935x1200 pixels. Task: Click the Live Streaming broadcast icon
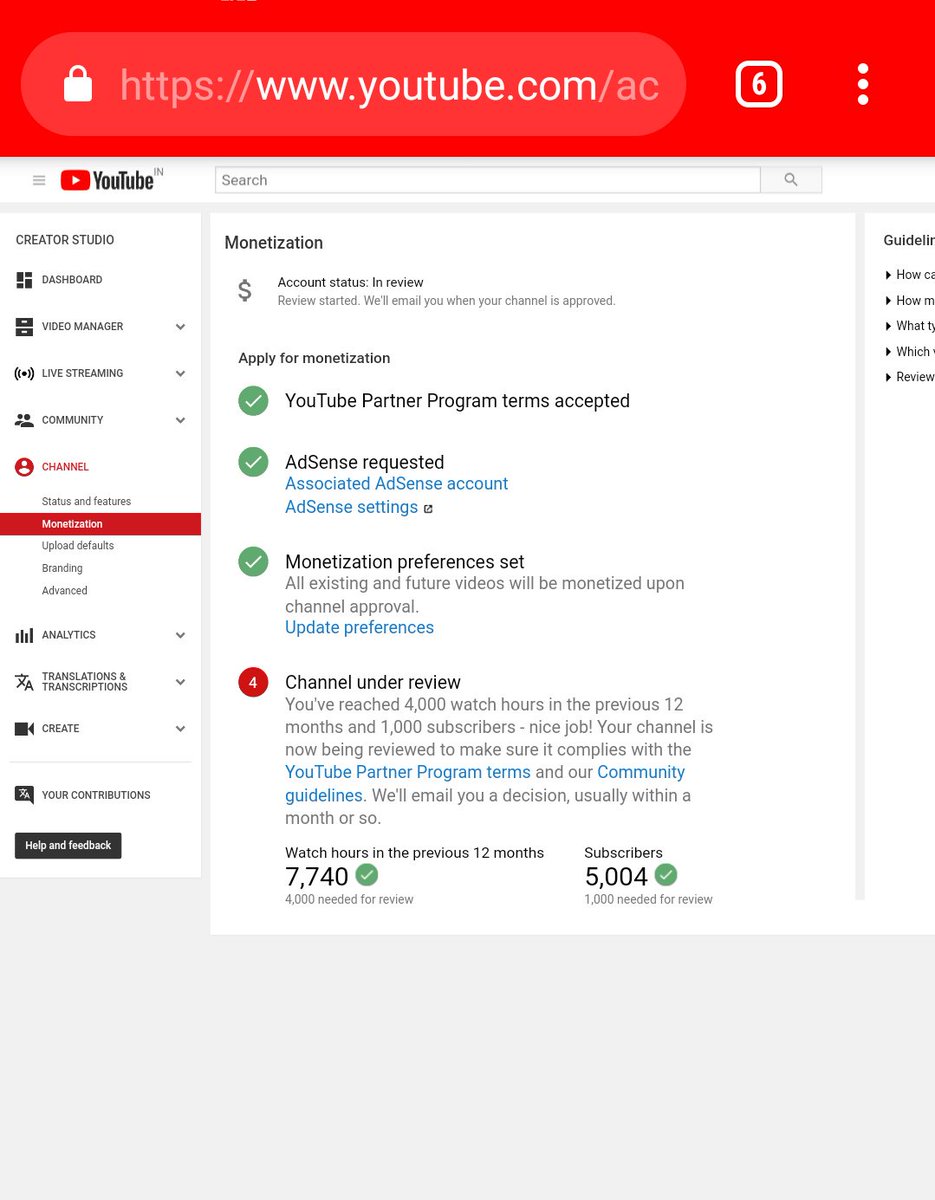click(x=24, y=374)
